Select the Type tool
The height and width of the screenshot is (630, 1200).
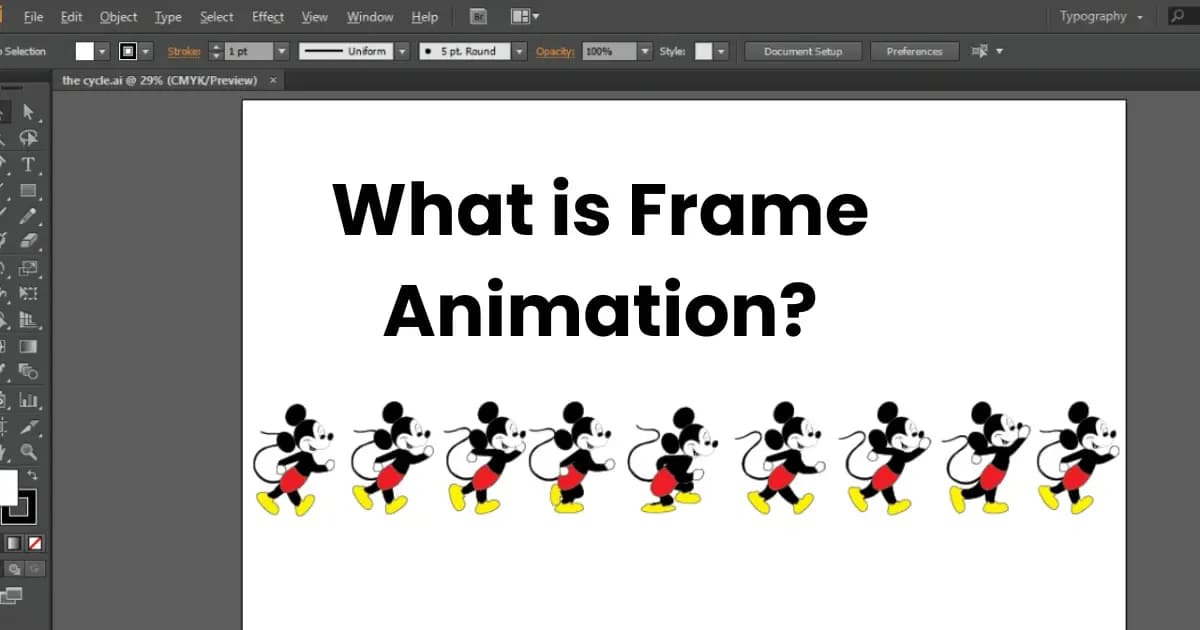(29, 164)
